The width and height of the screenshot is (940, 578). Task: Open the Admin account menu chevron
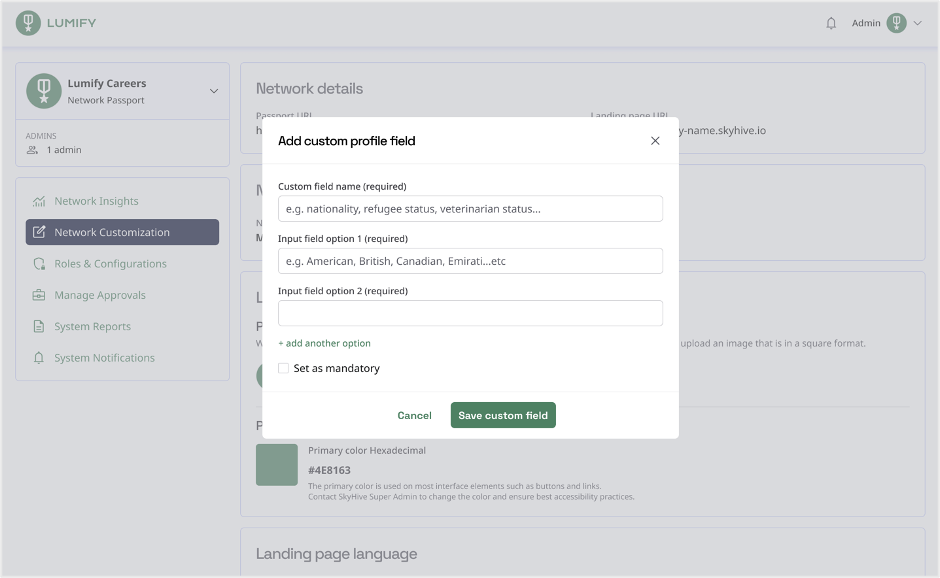pos(918,23)
